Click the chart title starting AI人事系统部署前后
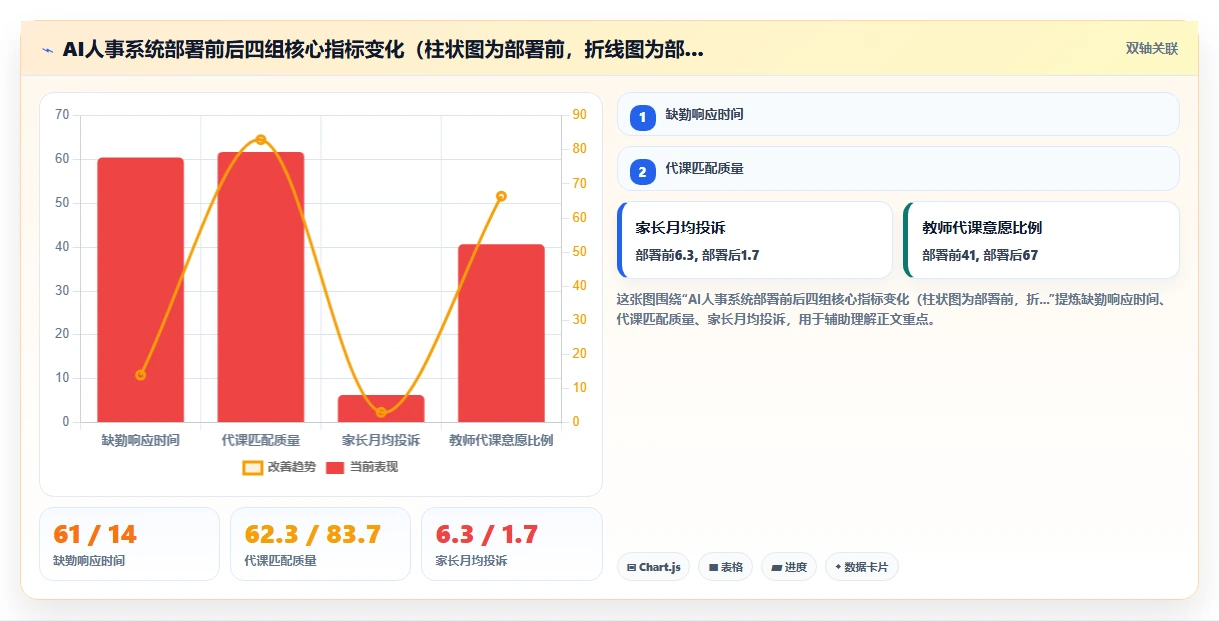Screen dimensions: 1219x621 click(x=383, y=49)
